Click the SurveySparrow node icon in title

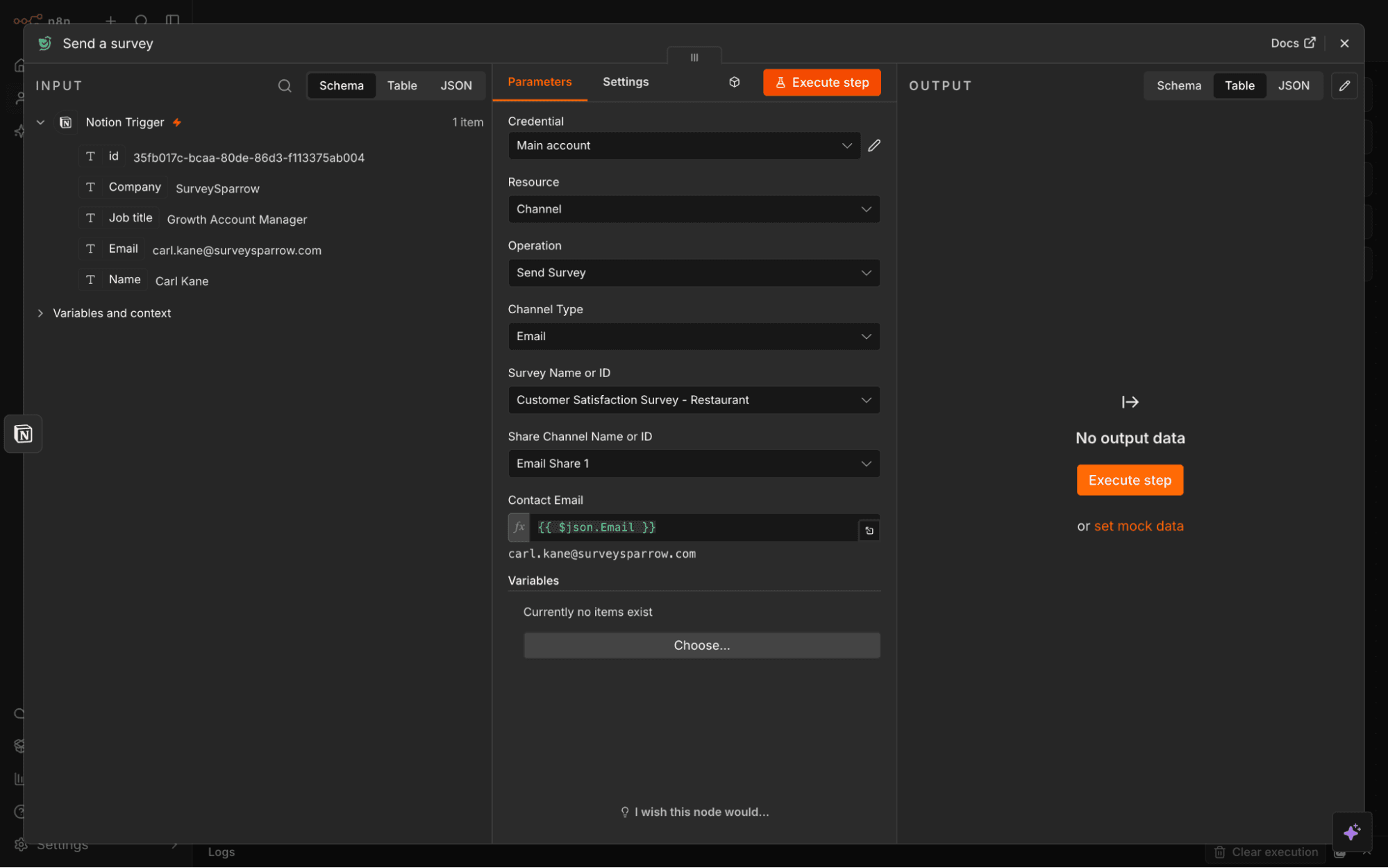click(x=44, y=43)
